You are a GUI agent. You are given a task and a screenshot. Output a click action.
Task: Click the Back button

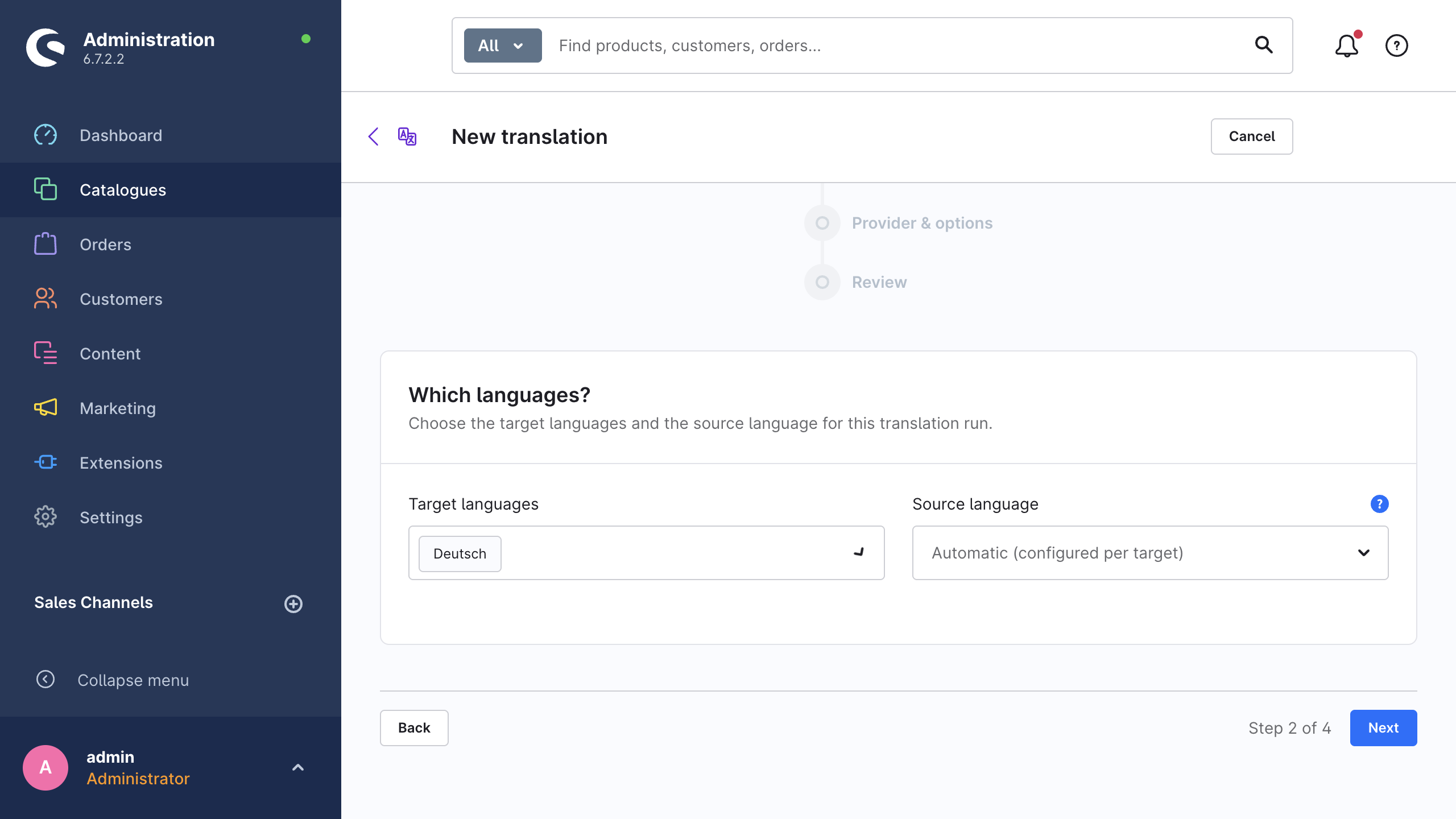click(x=414, y=728)
